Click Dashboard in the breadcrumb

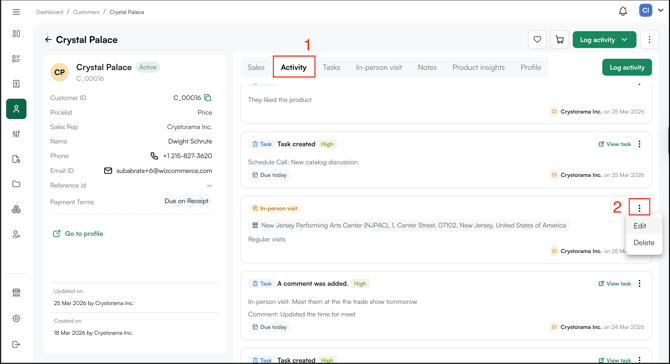click(x=50, y=12)
